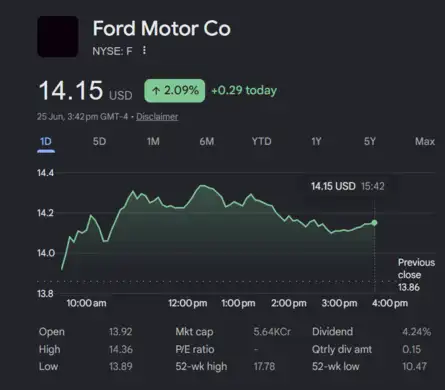
Task: Click the Dividend yield 4.24% figure
Action: (416, 332)
